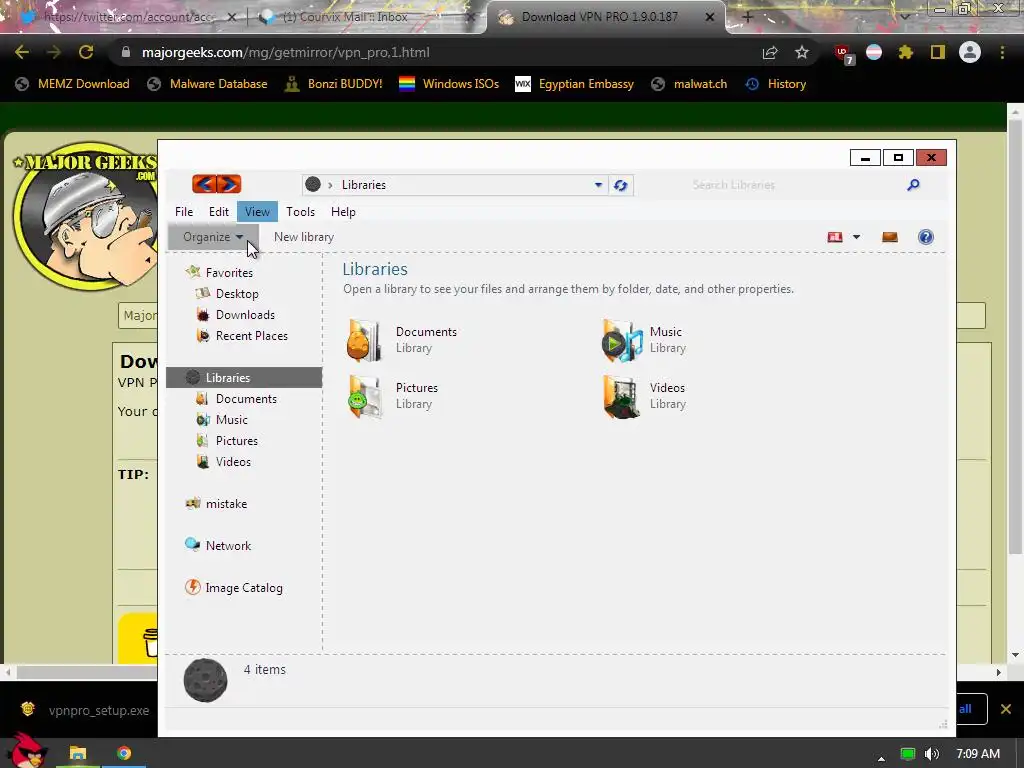Select Favorites in the navigation pane
Image resolution: width=1024 pixels, height=768 pixels.
(229, 272)
